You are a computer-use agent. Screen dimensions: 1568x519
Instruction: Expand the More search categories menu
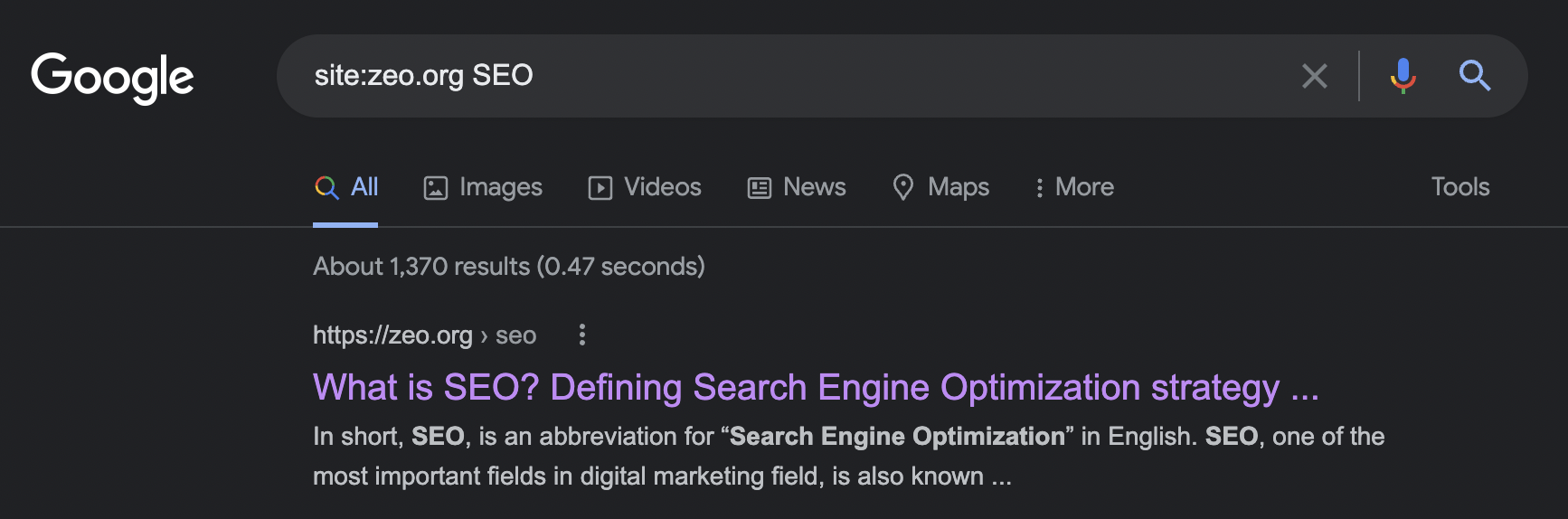(x=1074, y=187)
